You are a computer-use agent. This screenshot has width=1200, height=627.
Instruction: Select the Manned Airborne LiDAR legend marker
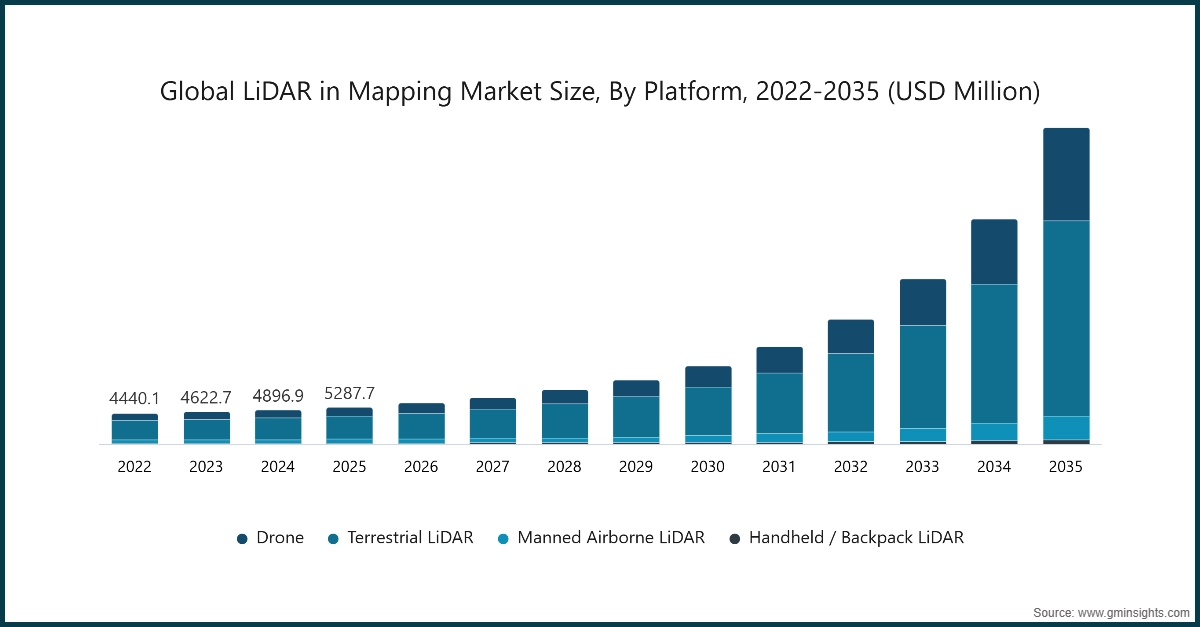(x=505, y=538)
